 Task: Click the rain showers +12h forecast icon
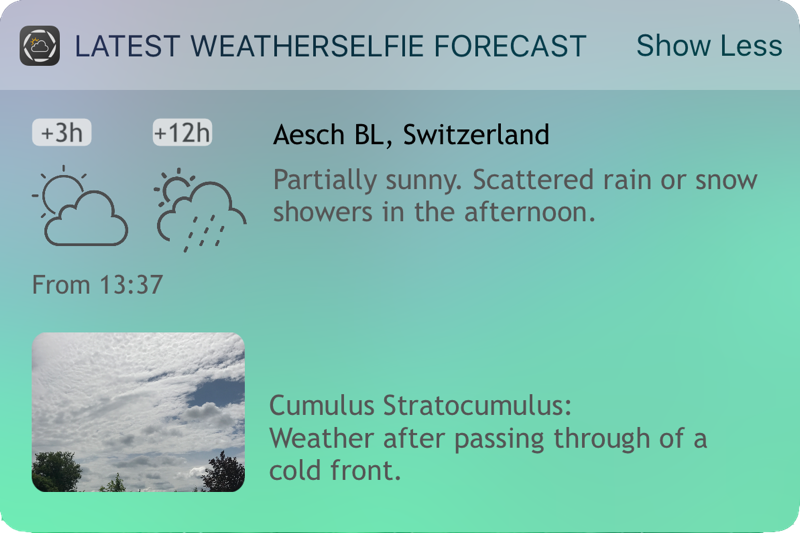pos(200,210)
